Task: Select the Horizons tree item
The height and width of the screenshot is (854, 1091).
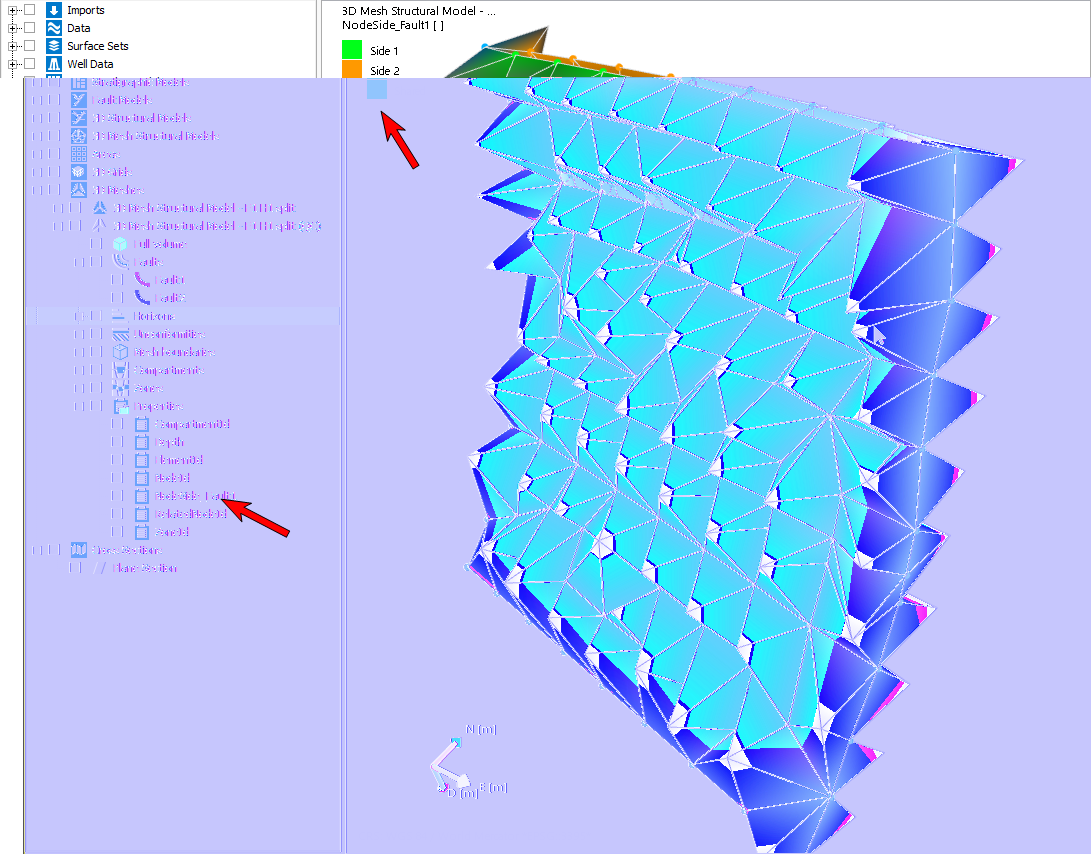Action: point(156,316)
